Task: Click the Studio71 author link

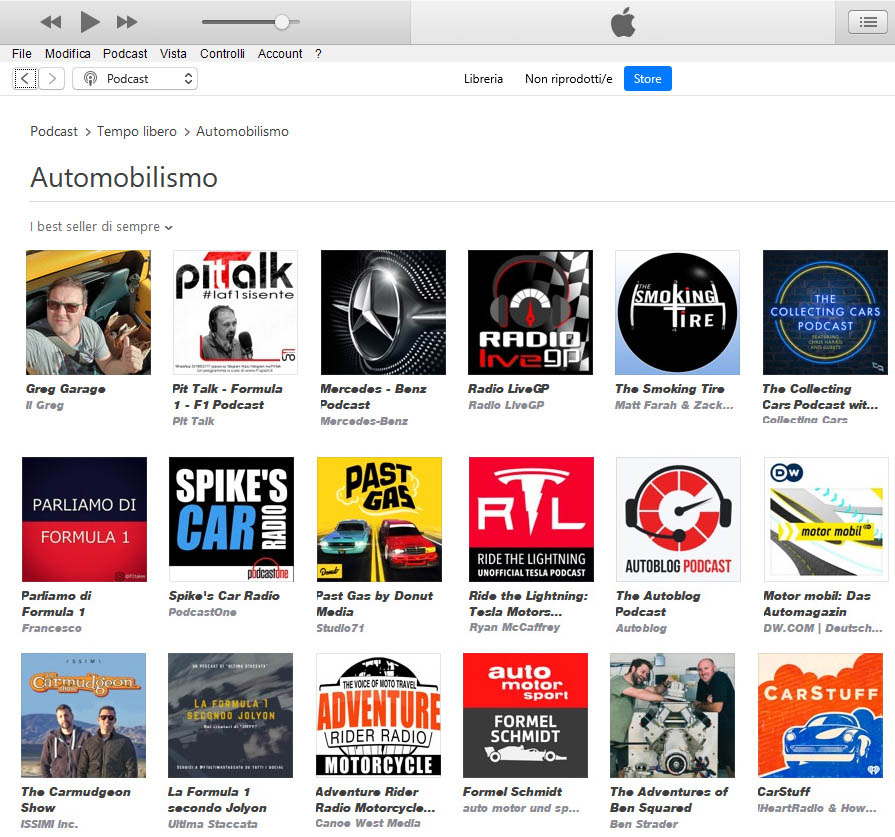Action: click(340, 628)
